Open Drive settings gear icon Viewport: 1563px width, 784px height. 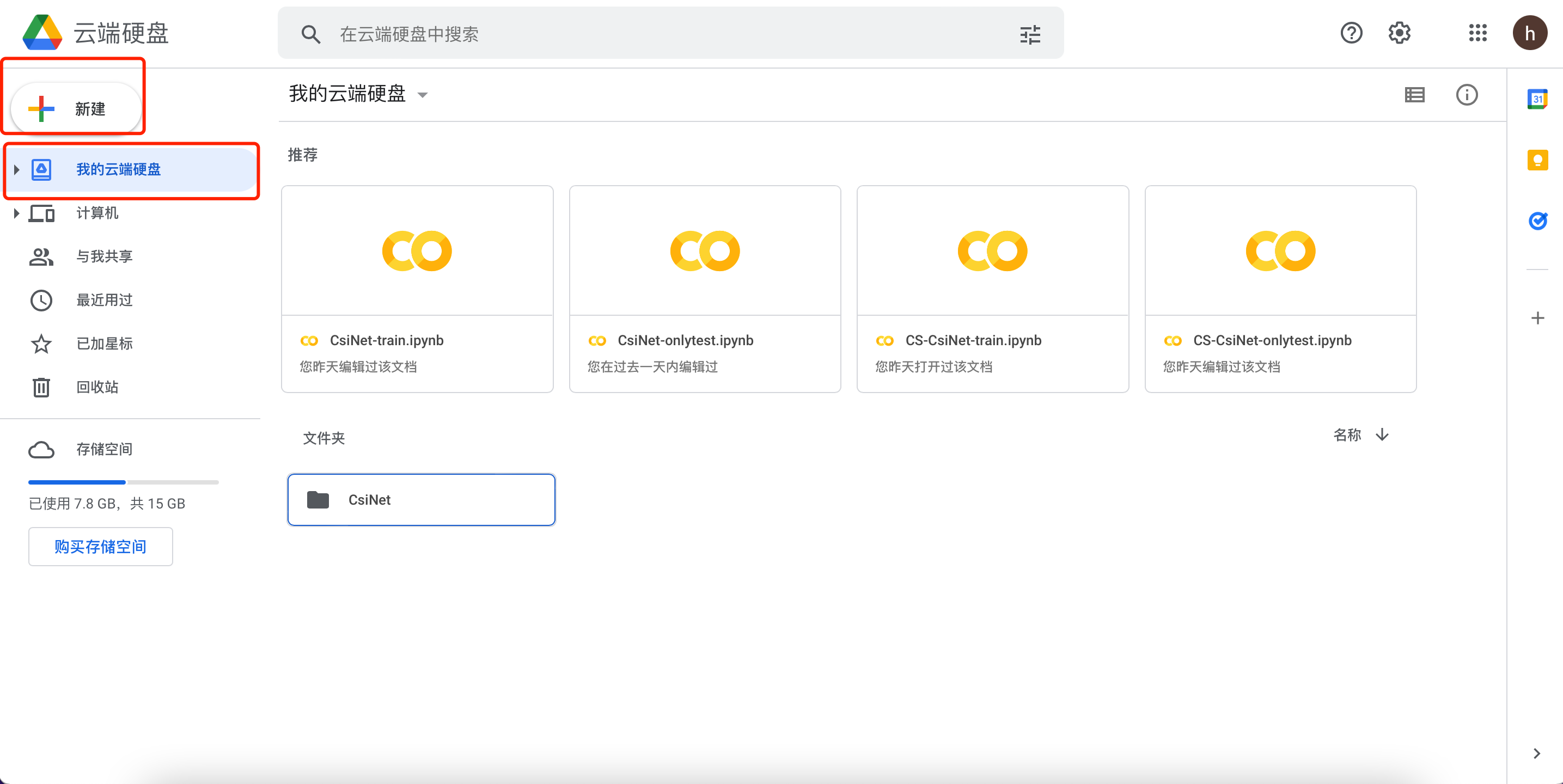coord(1399,33)
